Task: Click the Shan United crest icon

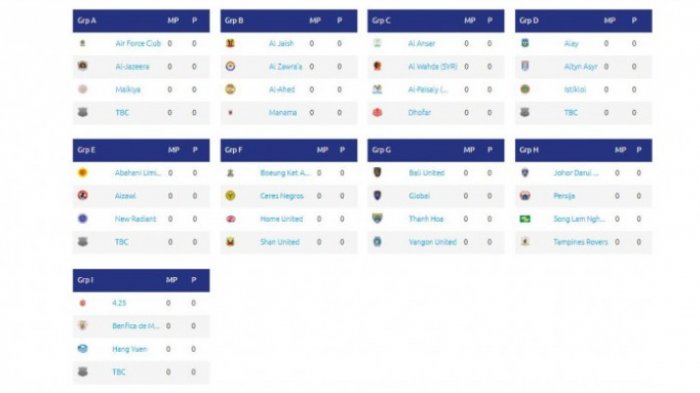Action: pyautogui.click(x=230, y=242)
